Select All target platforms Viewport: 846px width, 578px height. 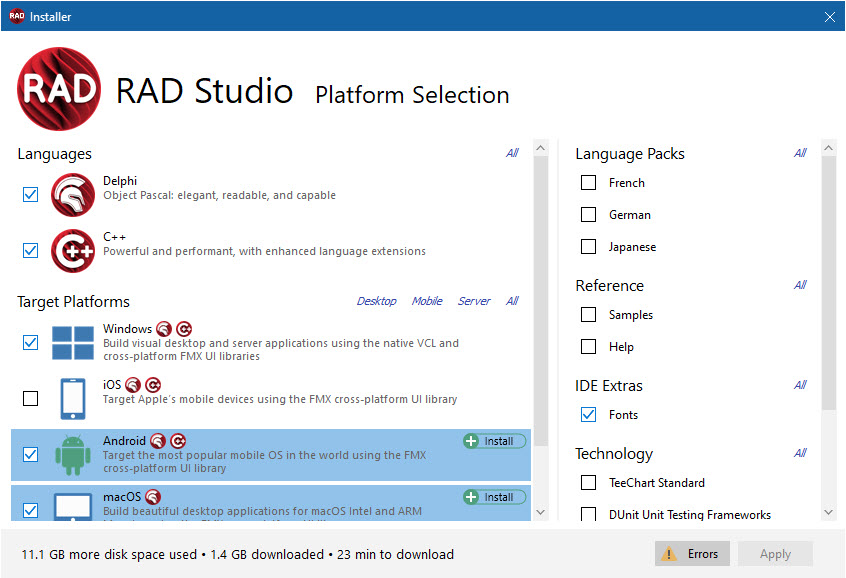pos(512,301)
